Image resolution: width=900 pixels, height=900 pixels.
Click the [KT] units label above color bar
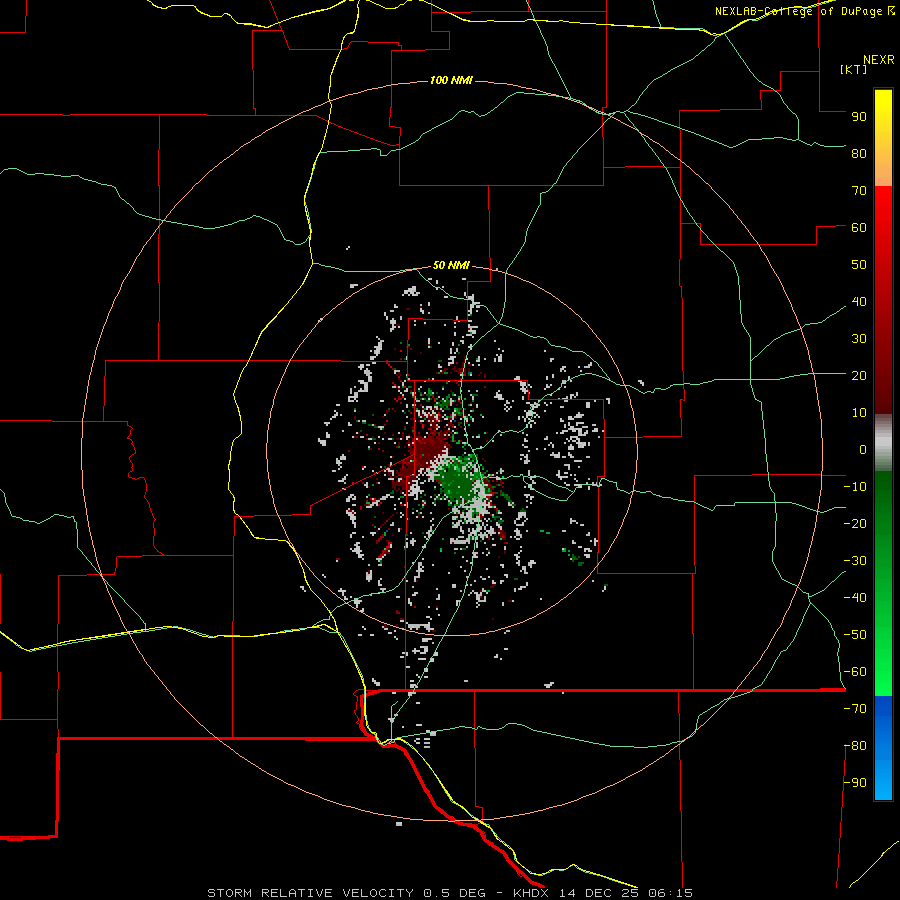(854, 69)
